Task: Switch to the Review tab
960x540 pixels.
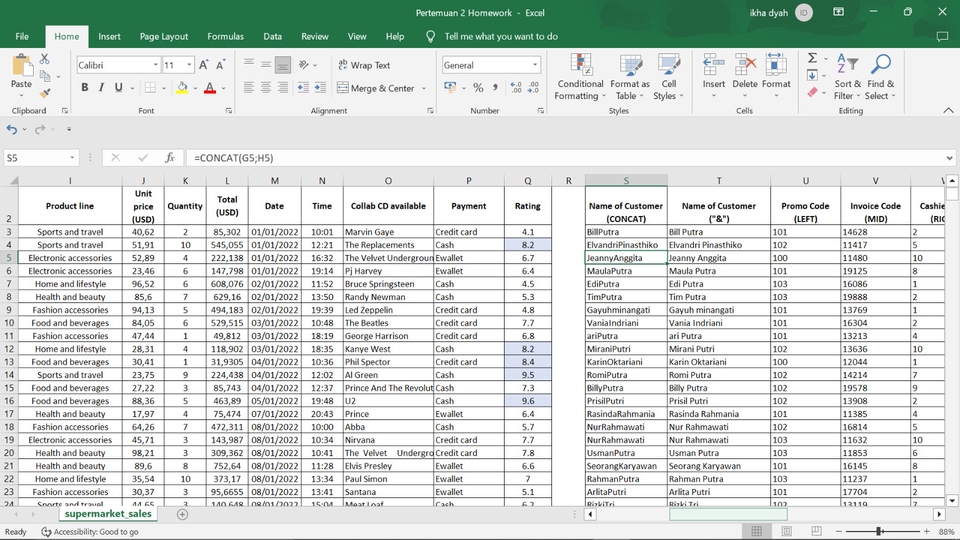Action: click(315, 37)
